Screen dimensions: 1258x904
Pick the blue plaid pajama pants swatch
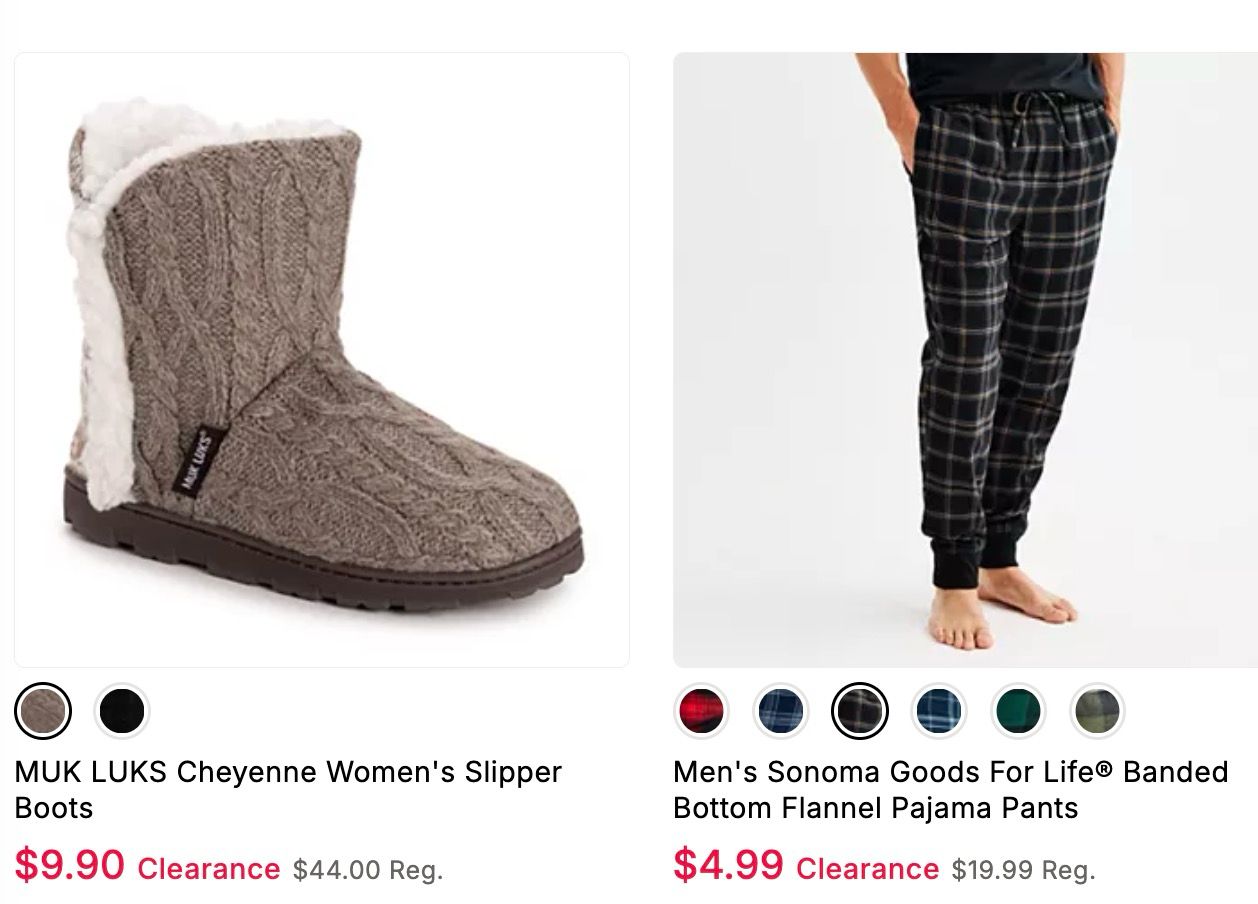tap(938, 712)
